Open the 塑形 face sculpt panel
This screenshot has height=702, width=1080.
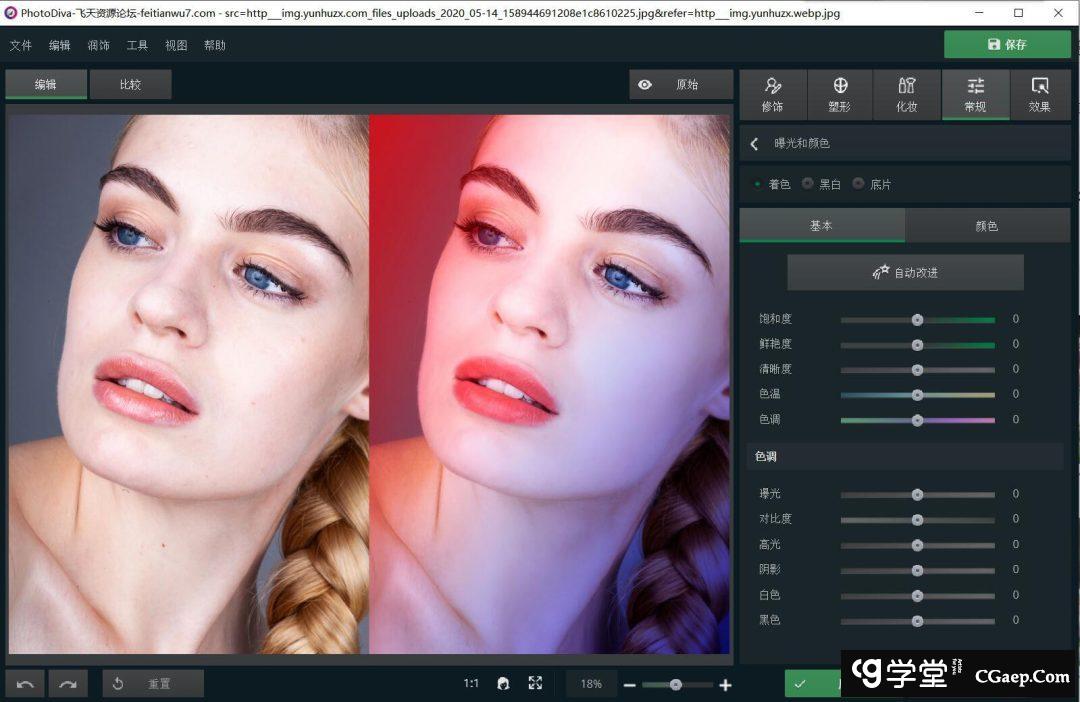click(x=840, y=94)
